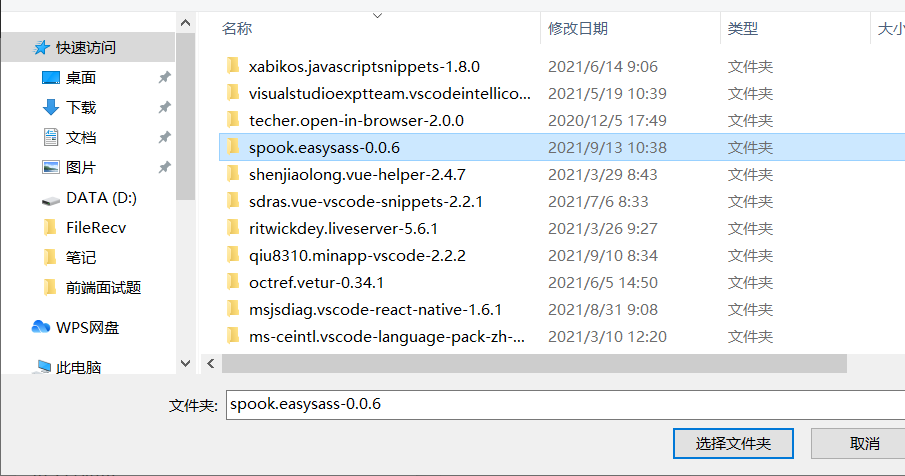Sort file list by 类型 column
This screenshot has width=905, height=476.
point(743,28)
